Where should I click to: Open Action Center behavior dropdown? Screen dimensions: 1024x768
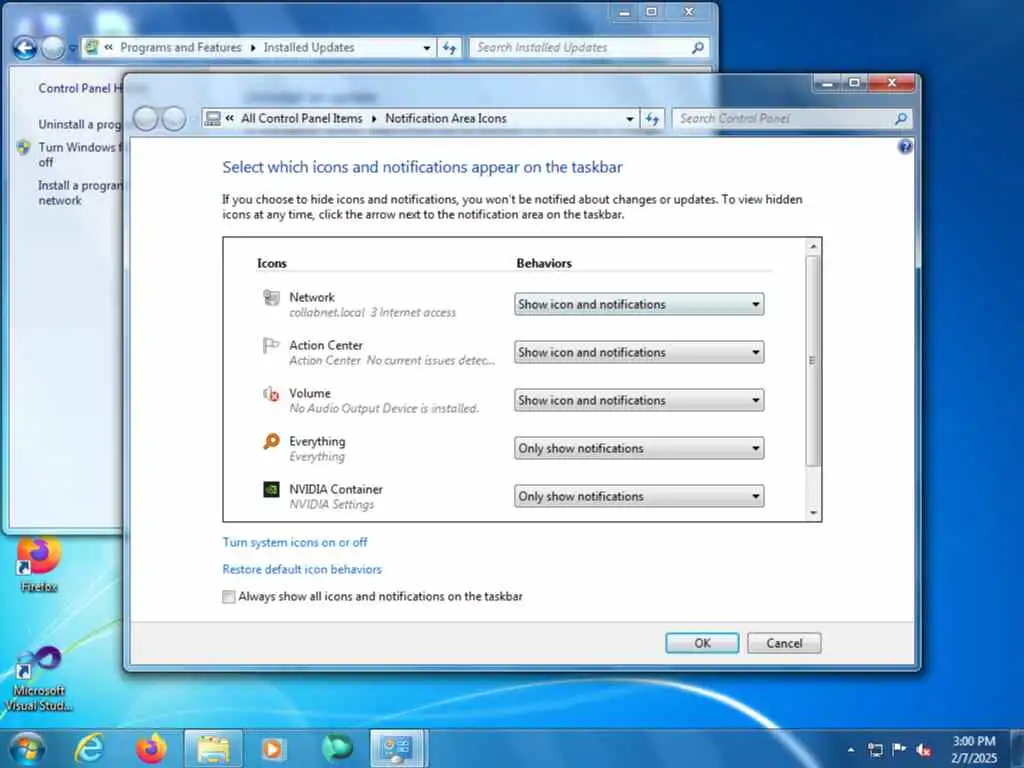pos(639,352)
